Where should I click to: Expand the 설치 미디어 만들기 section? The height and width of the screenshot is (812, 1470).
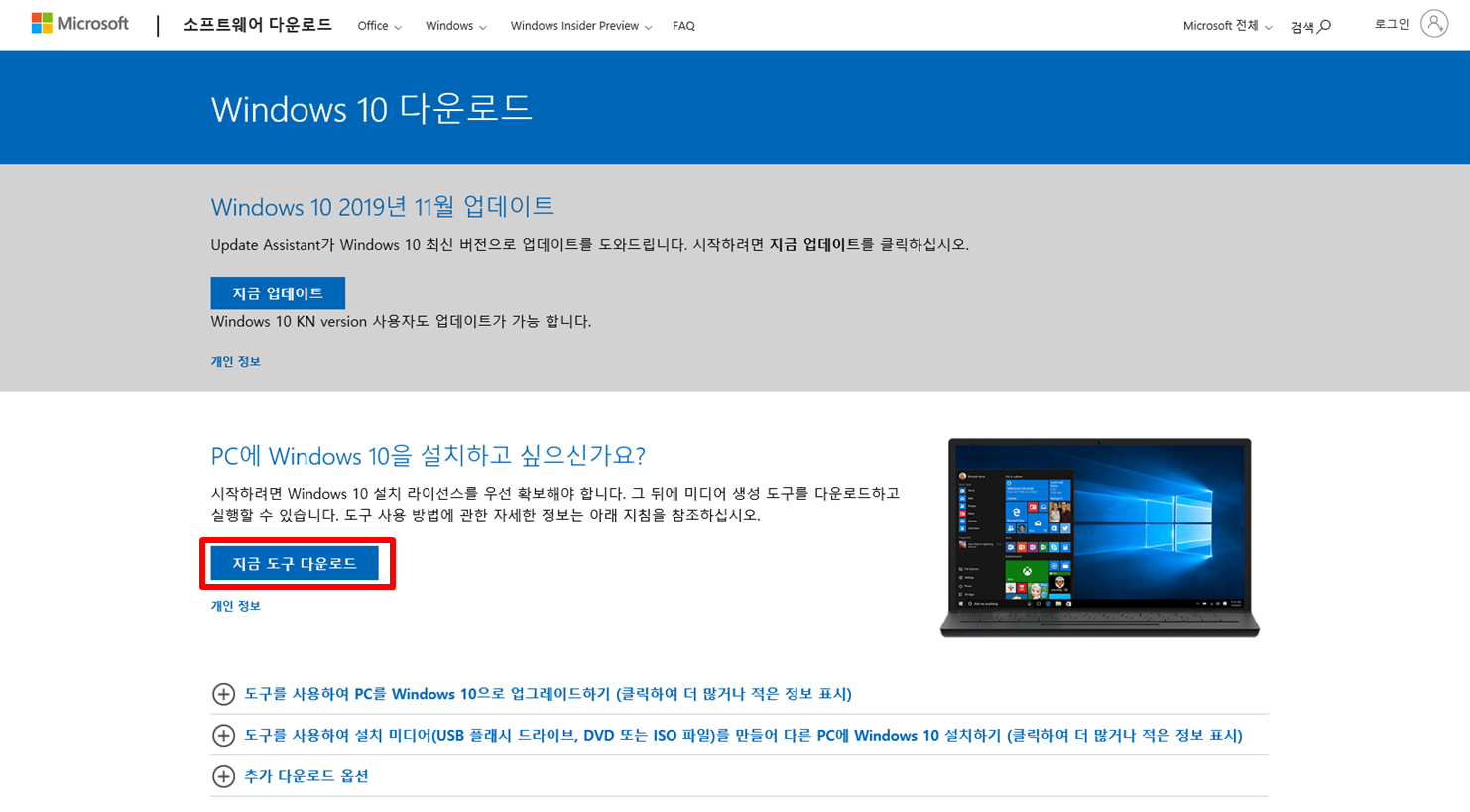(x=743, y=735)
